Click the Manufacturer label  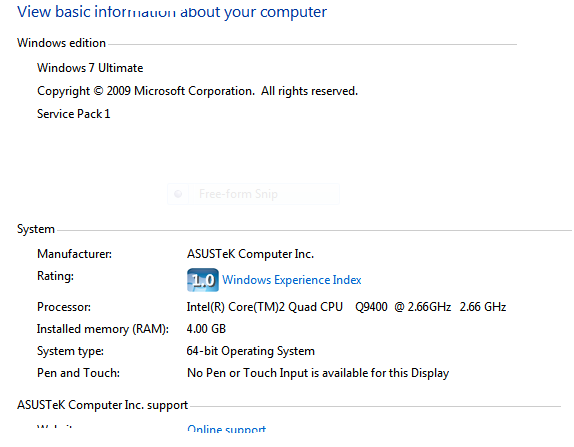(x=74, y=254)
